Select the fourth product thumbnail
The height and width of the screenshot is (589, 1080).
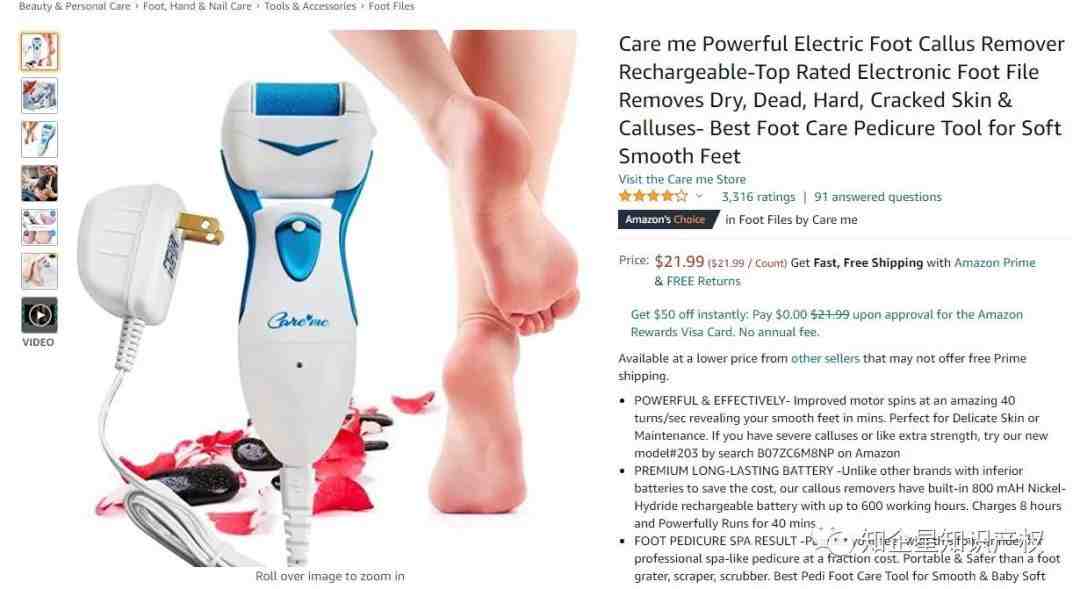[x=39, y=184]
